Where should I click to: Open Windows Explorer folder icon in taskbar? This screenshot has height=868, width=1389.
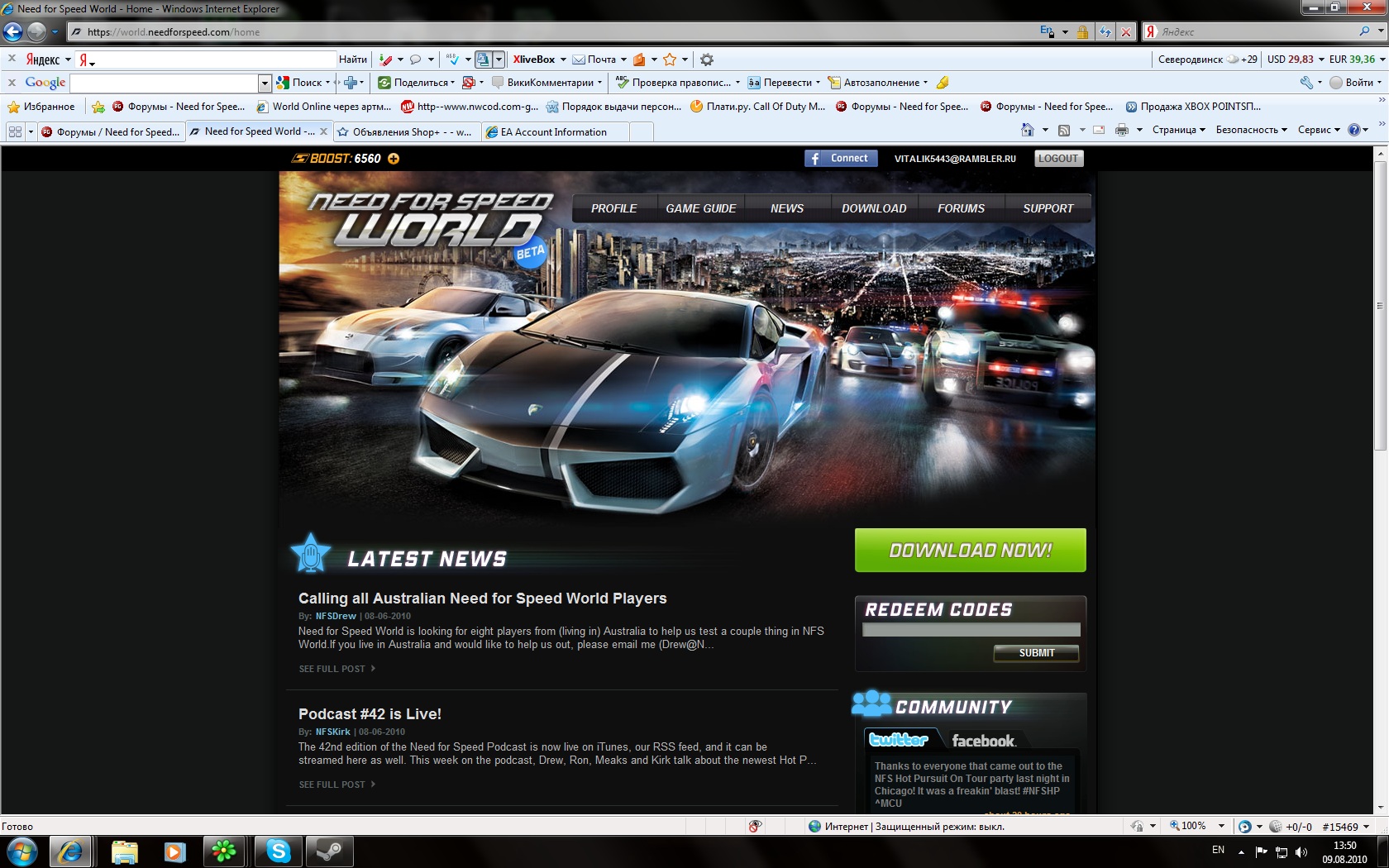point(124,851)
